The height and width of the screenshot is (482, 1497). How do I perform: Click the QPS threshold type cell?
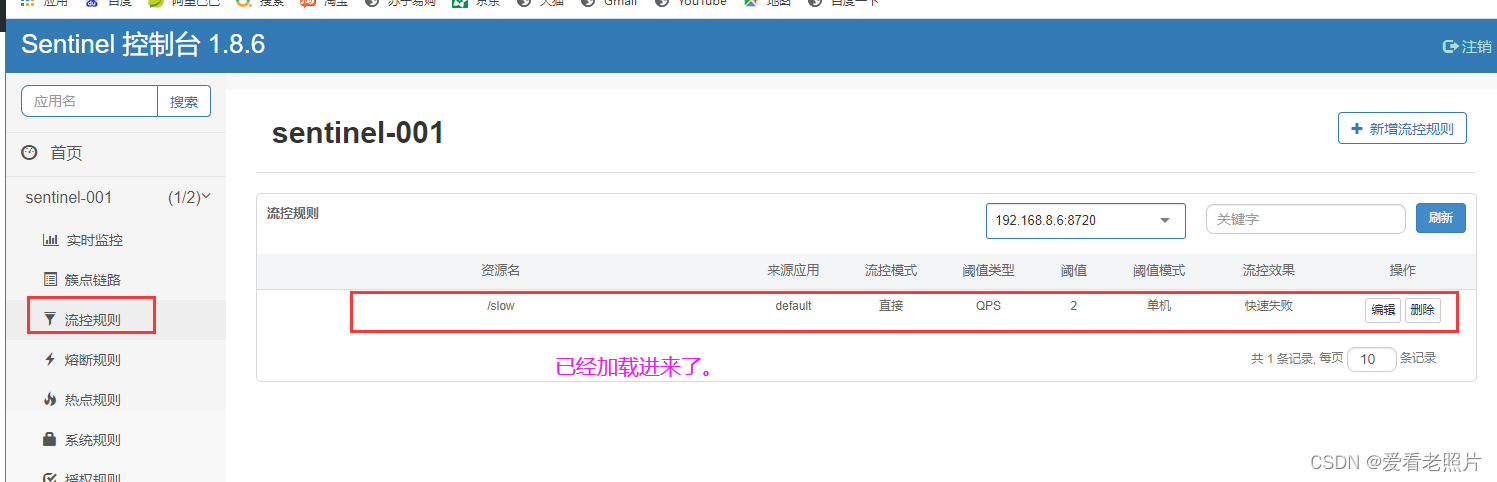(988, 306)
